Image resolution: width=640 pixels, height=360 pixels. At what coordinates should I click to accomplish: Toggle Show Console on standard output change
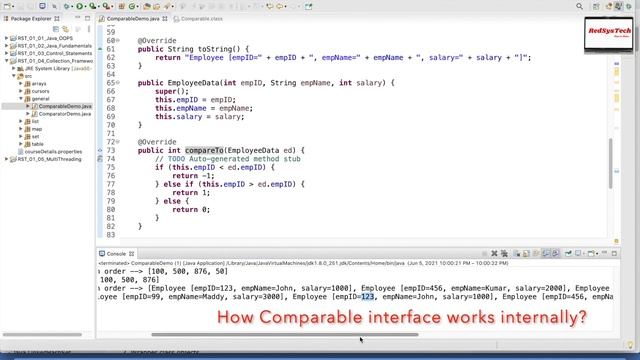[x=546, y=253]
